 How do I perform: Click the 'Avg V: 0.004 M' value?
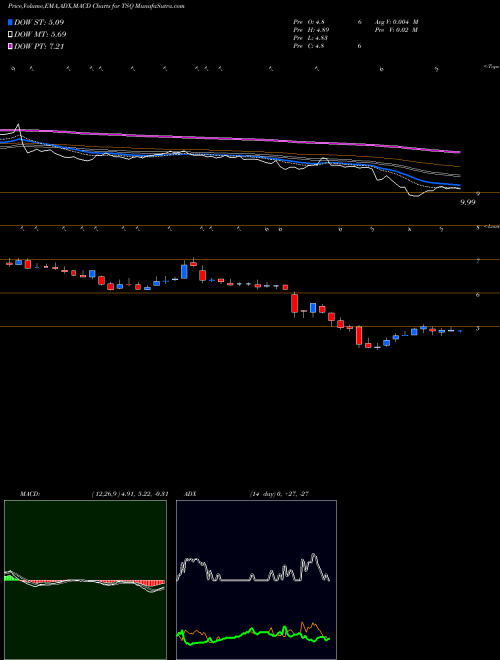click(x=396, y=22)
